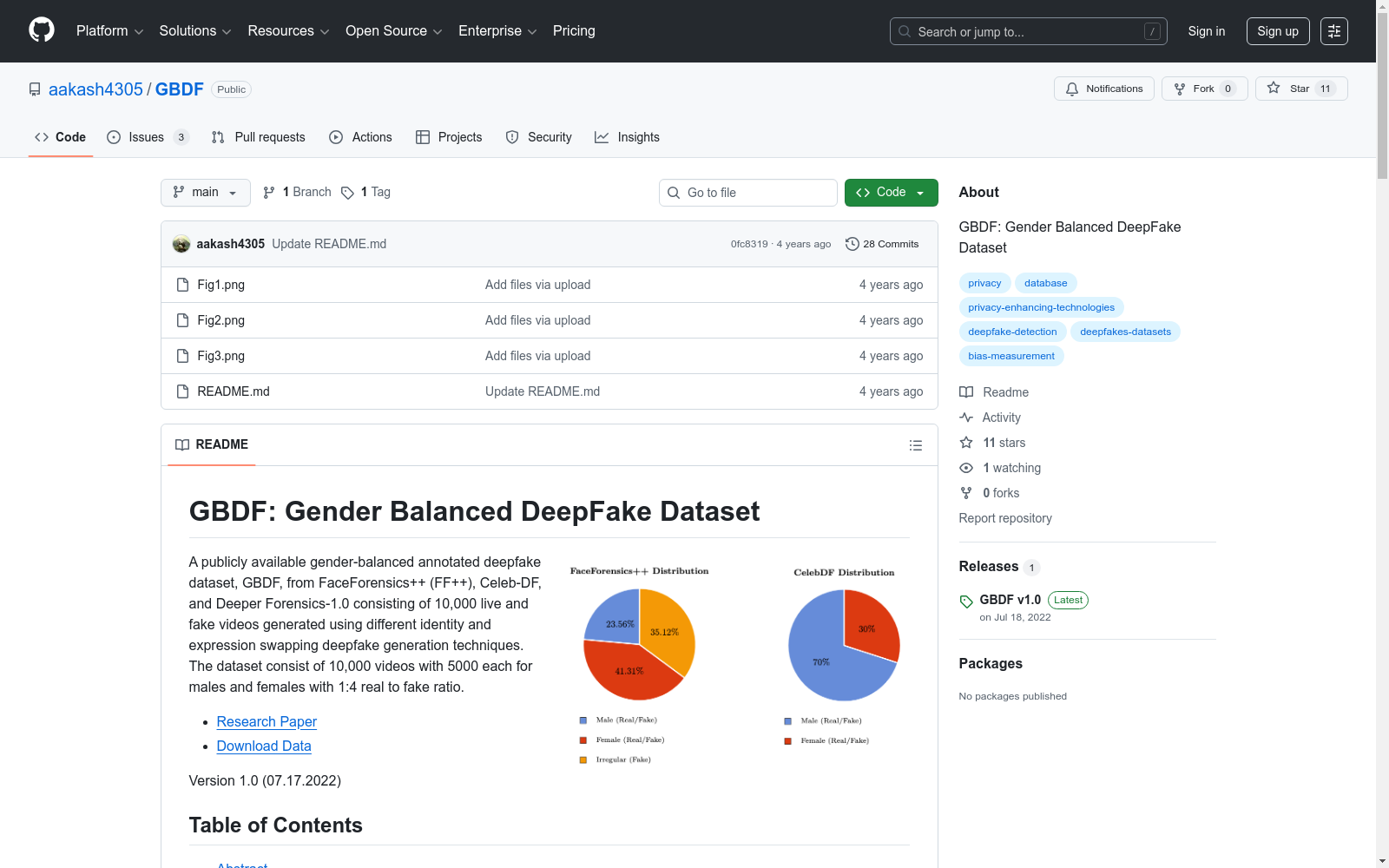Screen dimensions: 1389x868
Task: Open the GBDF v1.0 release
Action: coord(1010,600)
